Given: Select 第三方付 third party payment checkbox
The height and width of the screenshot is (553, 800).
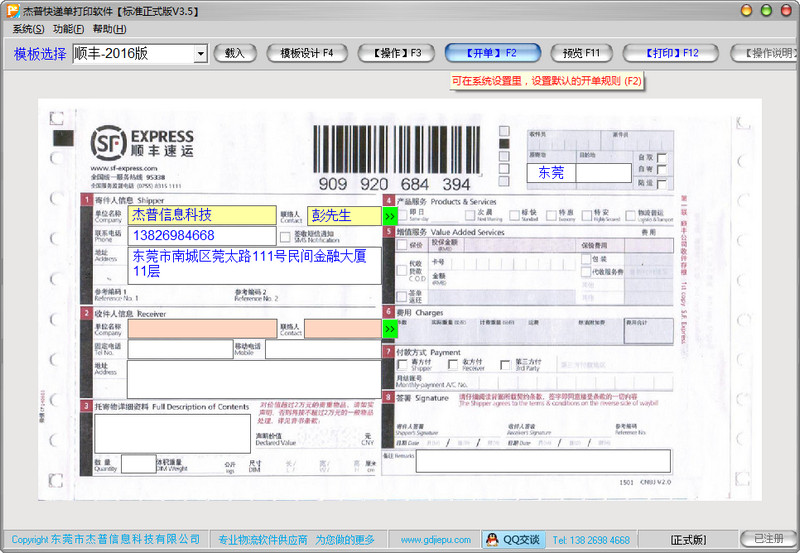Looking at the screenshot, I should click(505, 364).
